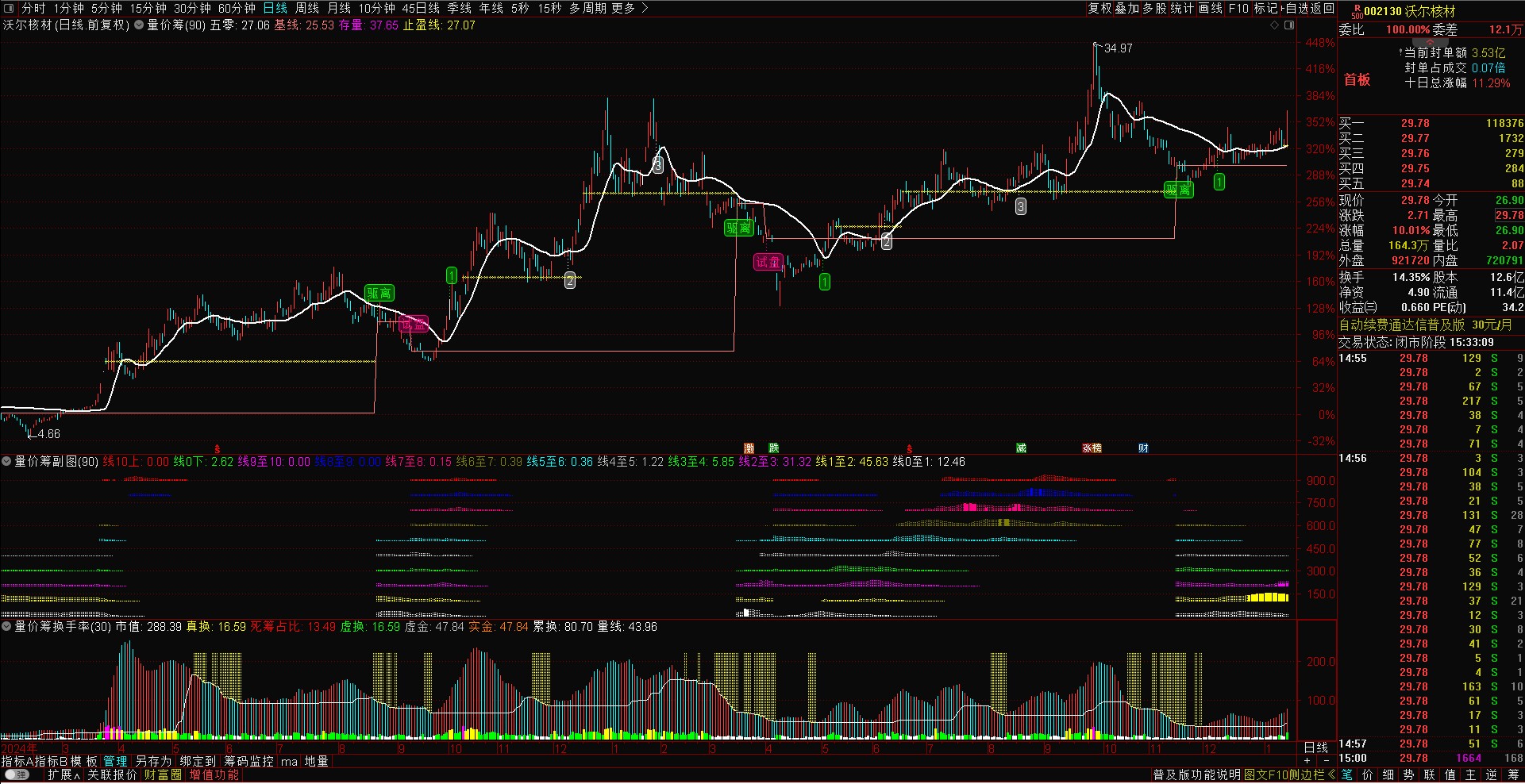The image size is (1525, 784).
Task: Open the 日线 period selector at bottom right
Action: click(1316, 747)
